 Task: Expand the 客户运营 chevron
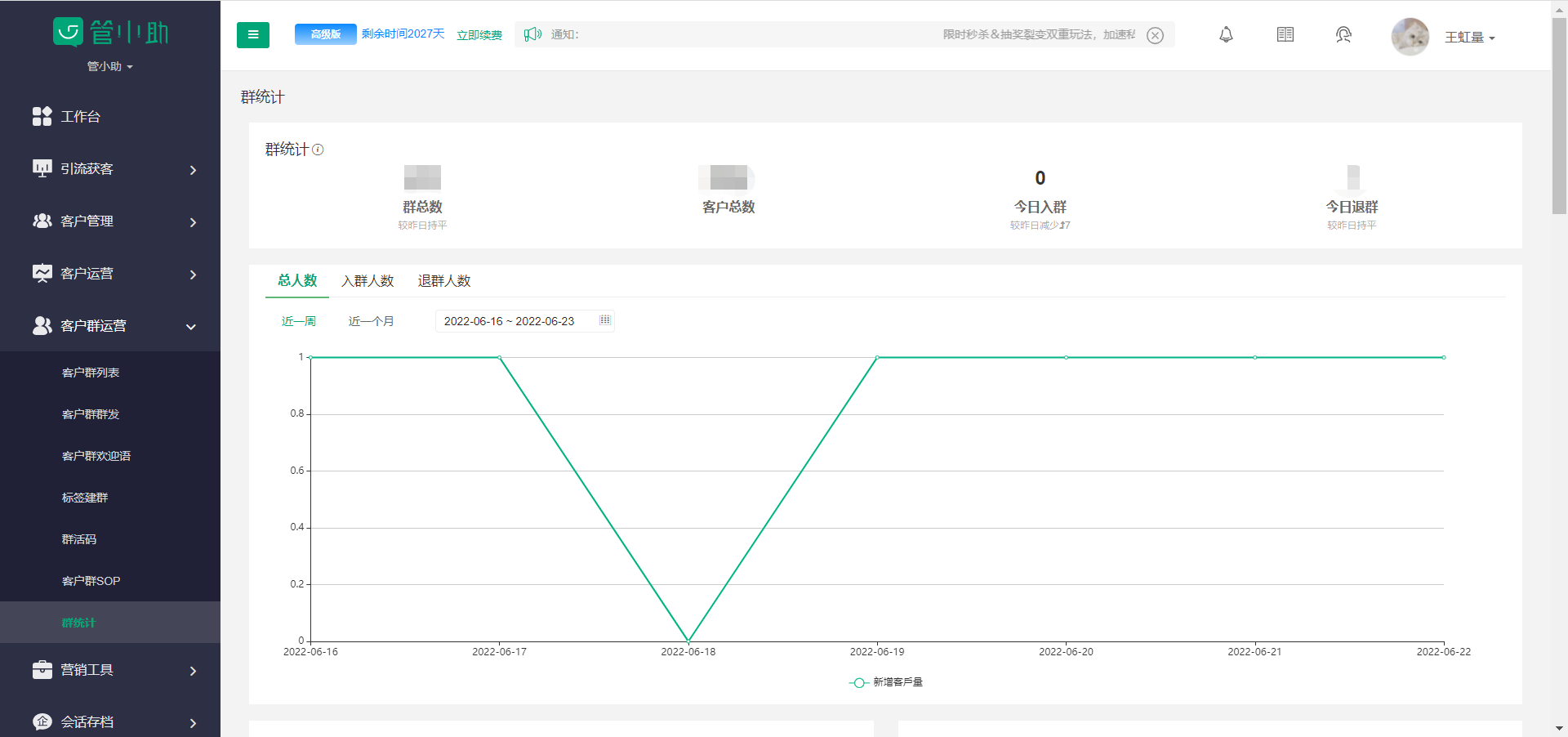point(194,275)
